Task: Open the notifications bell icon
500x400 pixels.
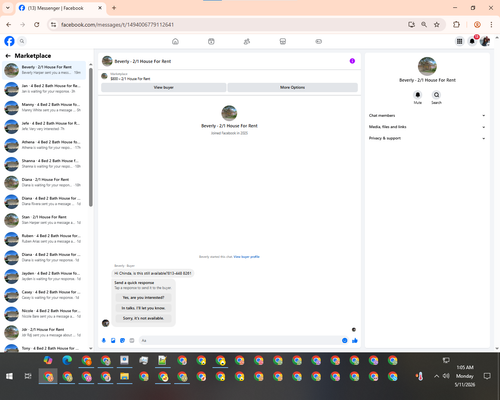Action: (472, 41)
